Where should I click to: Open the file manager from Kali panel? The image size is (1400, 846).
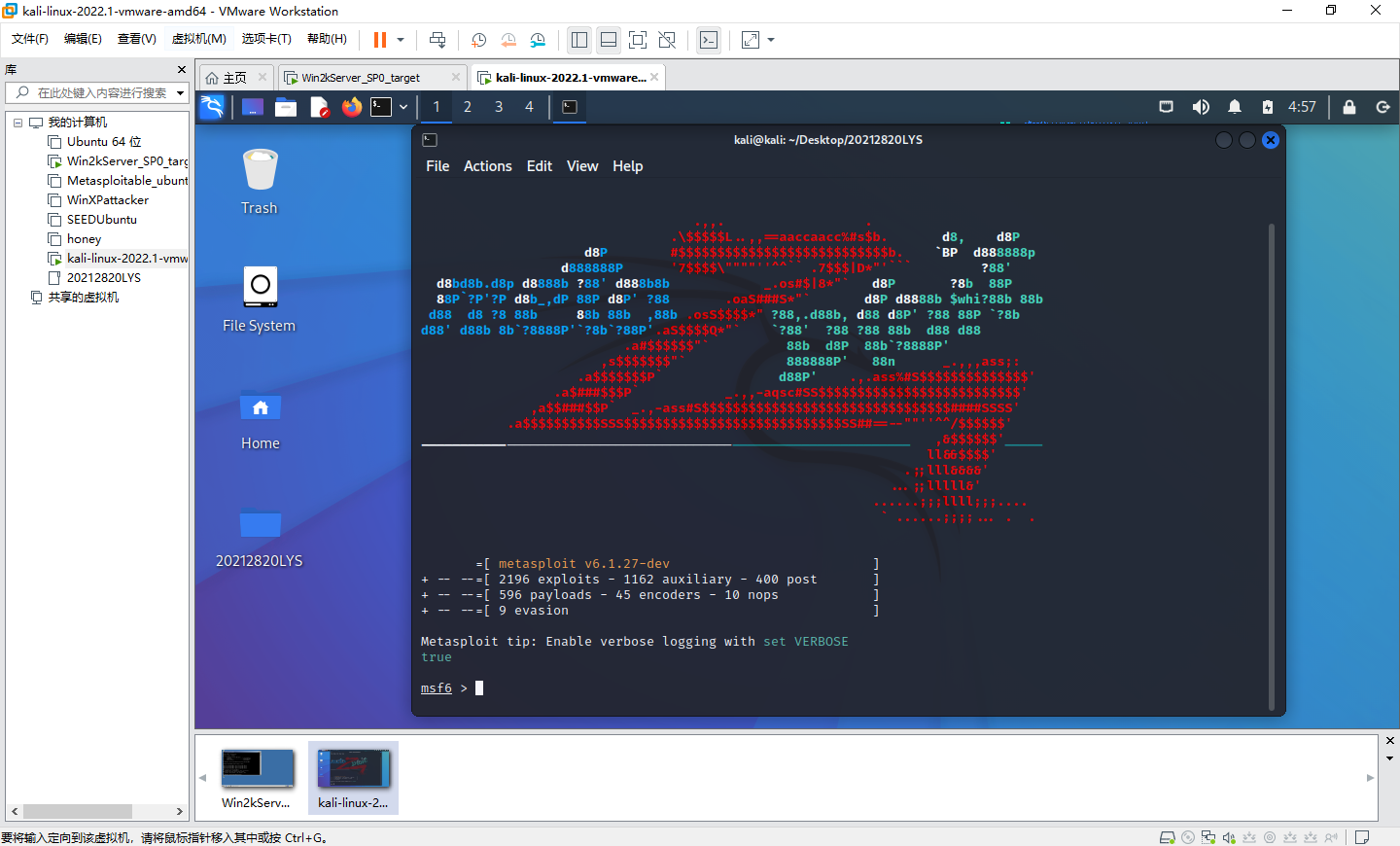point(286,107)
